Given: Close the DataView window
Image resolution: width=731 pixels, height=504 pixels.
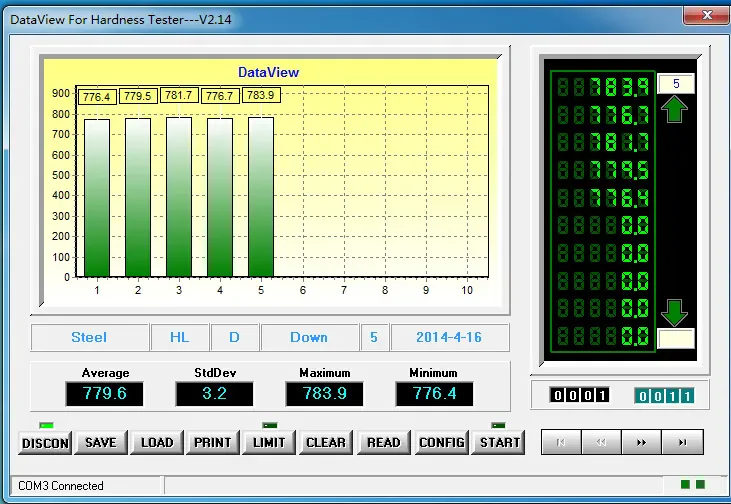Looking at the screenshot, I should pos(707,15).
